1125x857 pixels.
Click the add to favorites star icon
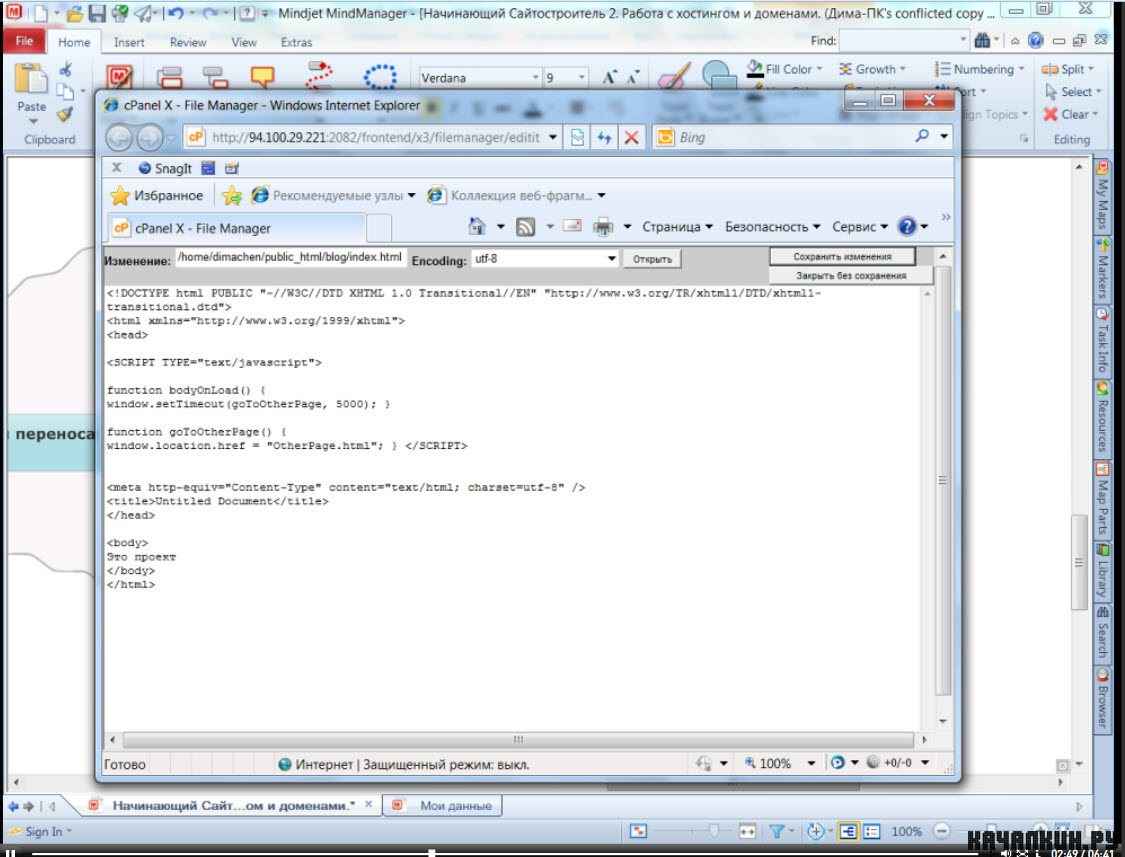tap(232, 195)
